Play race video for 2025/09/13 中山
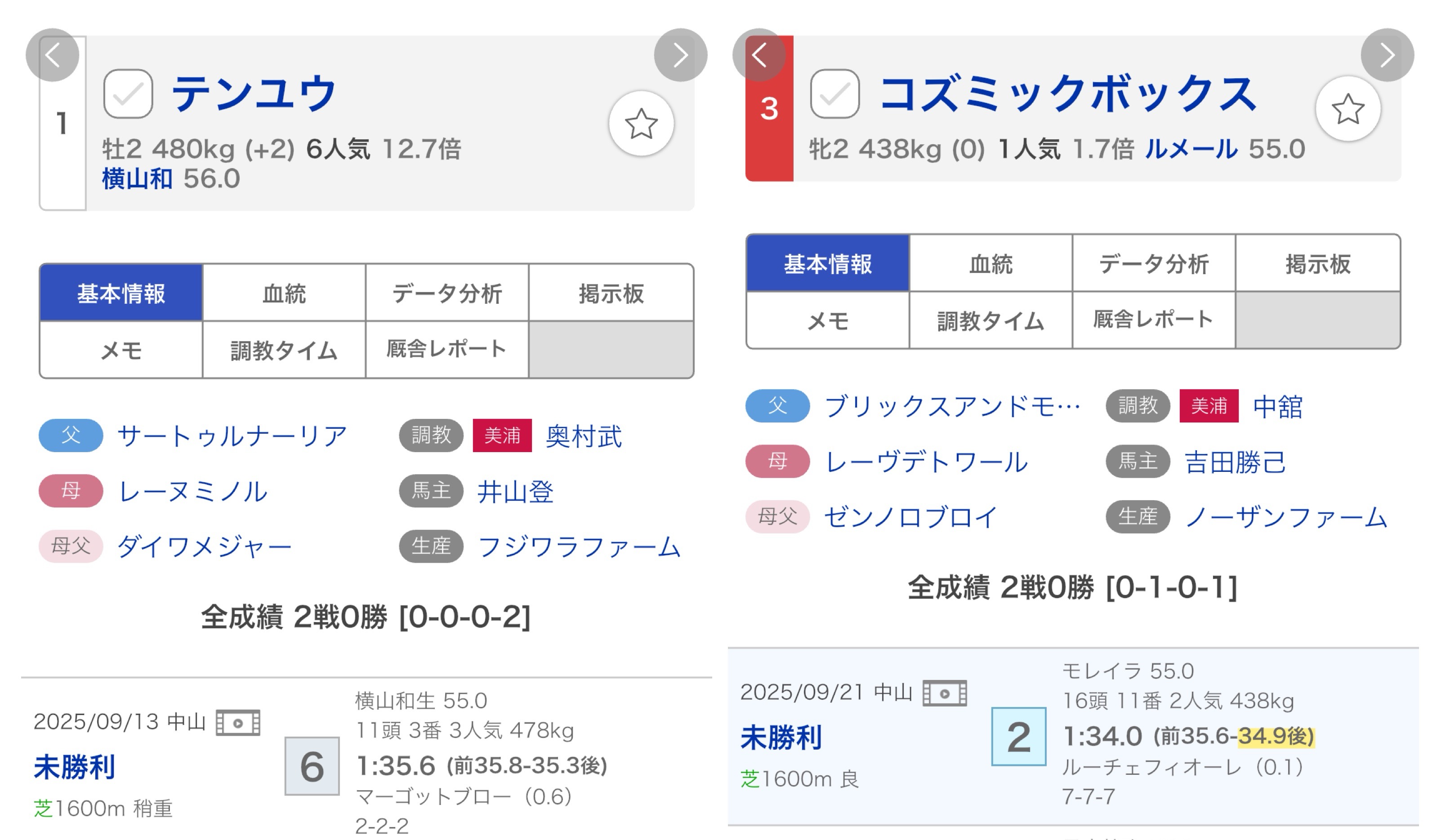The width and height of the screenshot is (1437, 840). 238,723
